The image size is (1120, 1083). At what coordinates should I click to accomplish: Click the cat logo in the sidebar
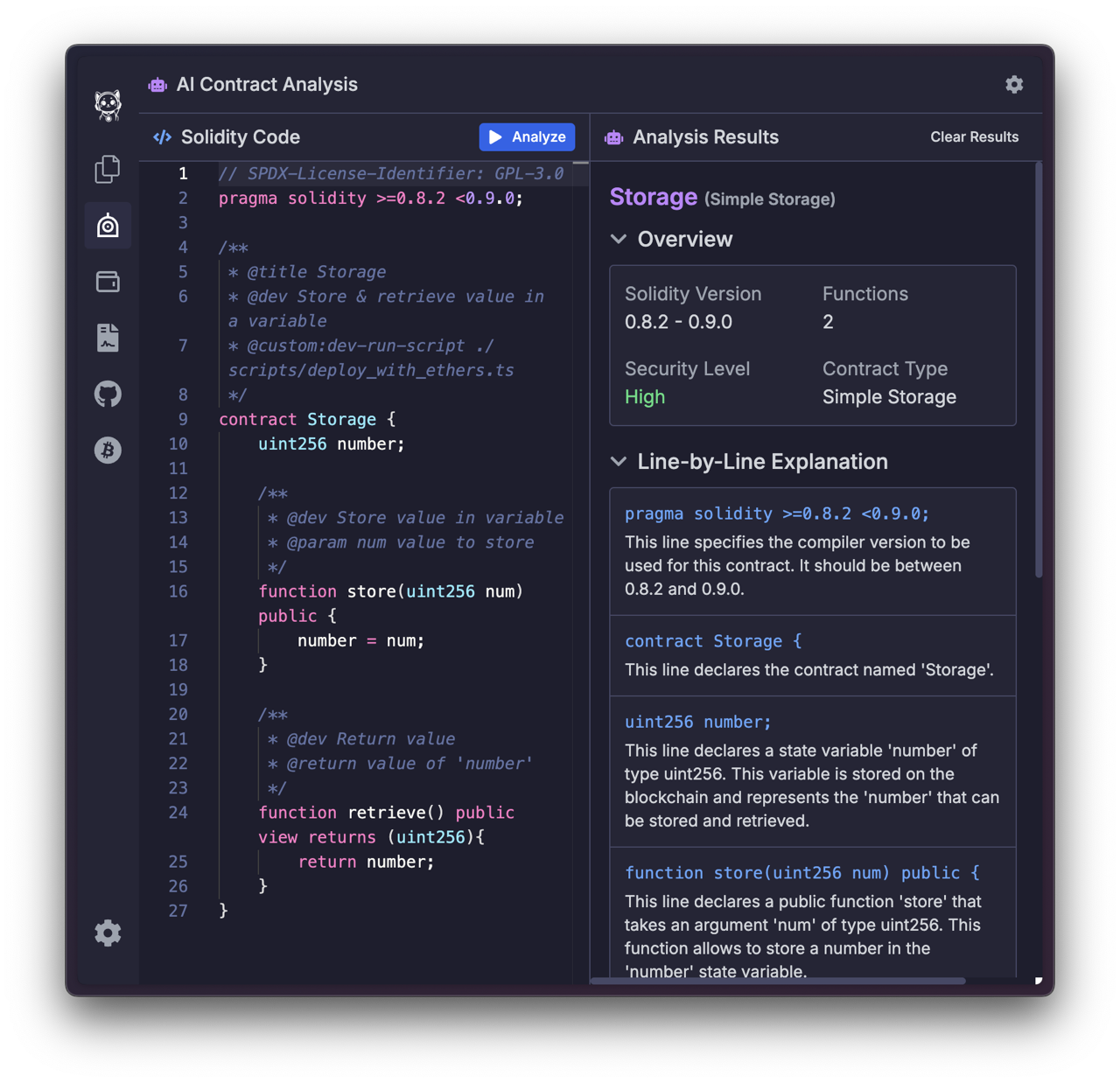click(108, 106)
